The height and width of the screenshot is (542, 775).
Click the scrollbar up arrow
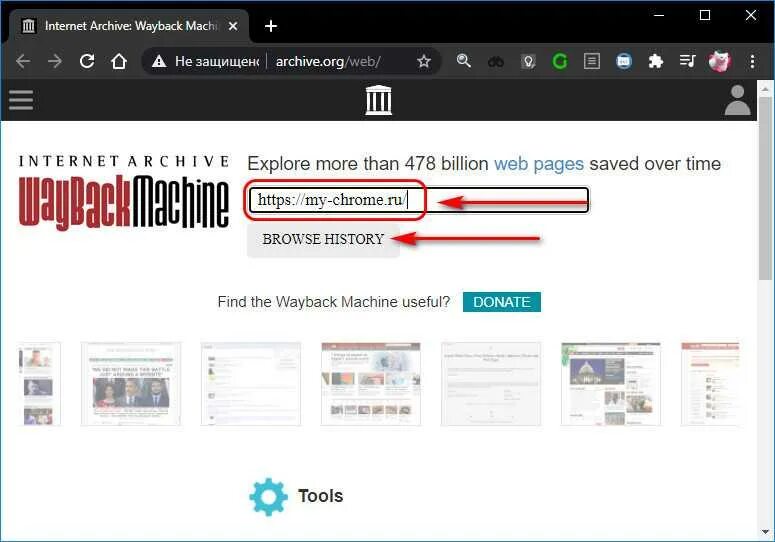766,89
